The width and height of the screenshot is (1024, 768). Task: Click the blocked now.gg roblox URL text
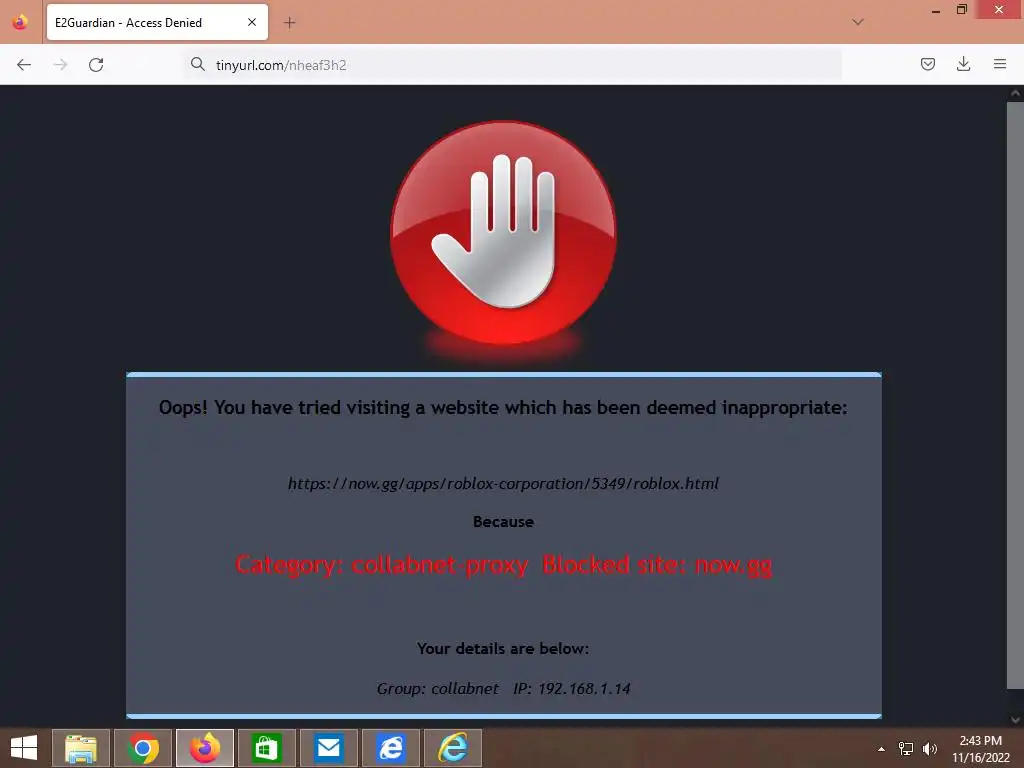click(503, 484)
